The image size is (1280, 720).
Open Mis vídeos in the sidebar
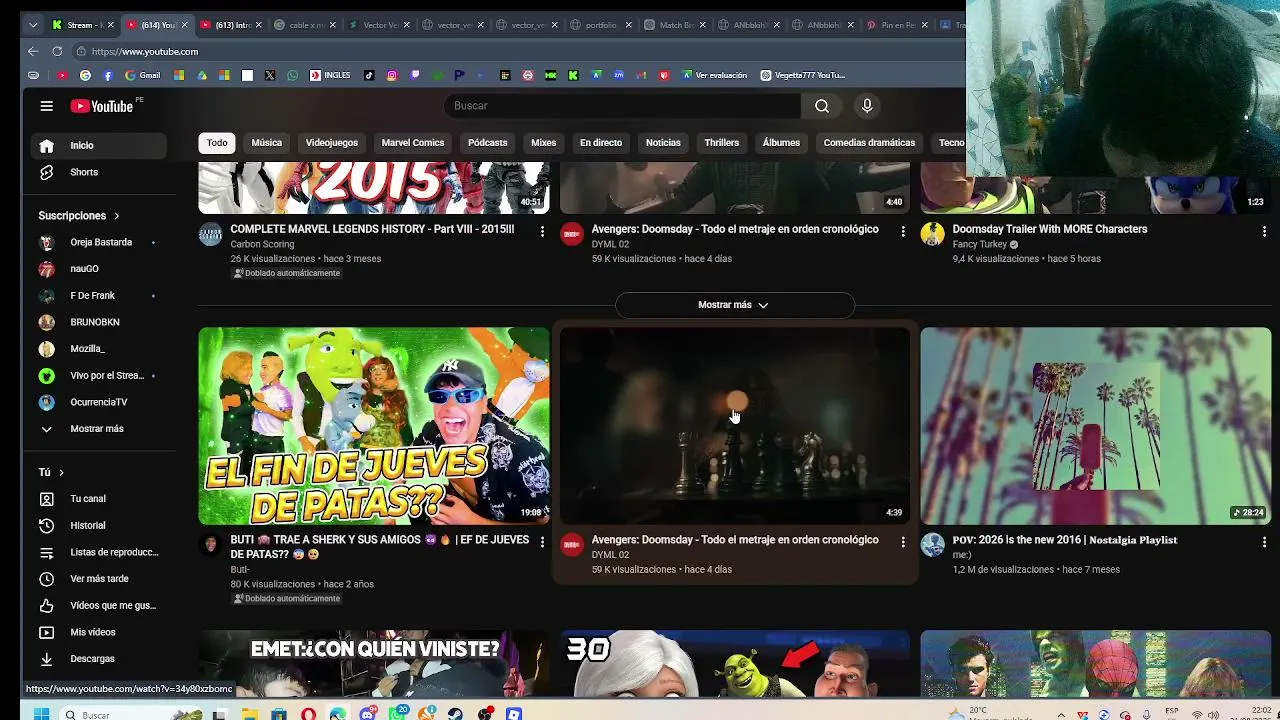coord(98,632)
